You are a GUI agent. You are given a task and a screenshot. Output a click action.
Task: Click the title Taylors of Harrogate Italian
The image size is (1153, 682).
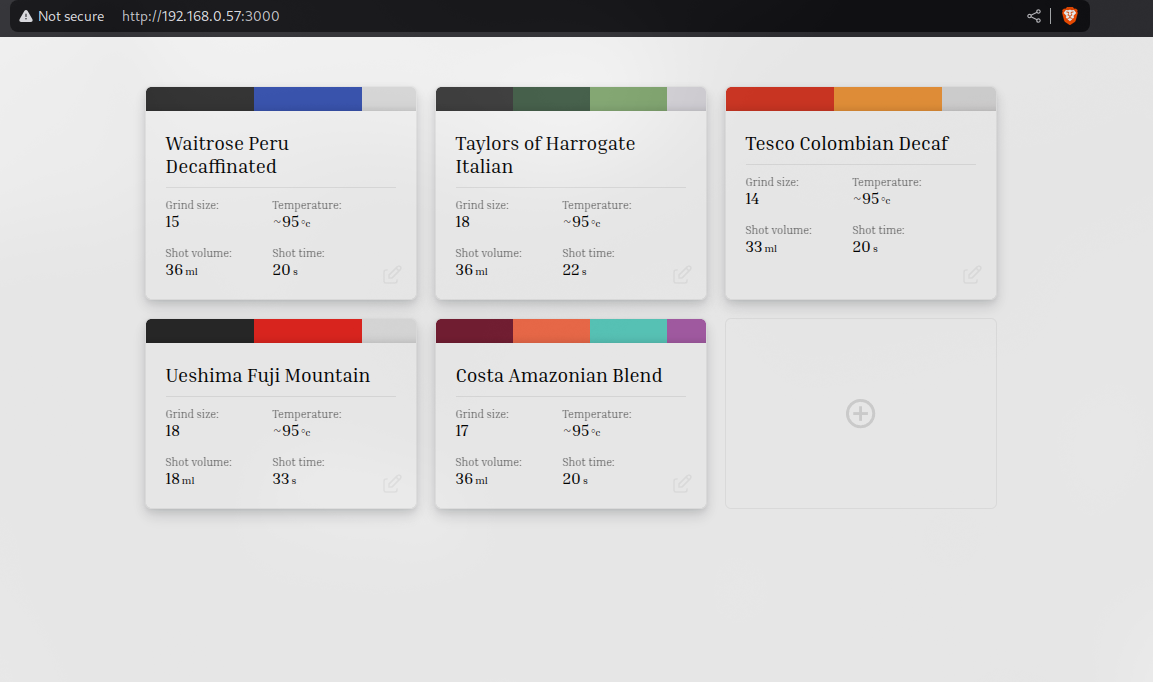(x=546, y=155)
